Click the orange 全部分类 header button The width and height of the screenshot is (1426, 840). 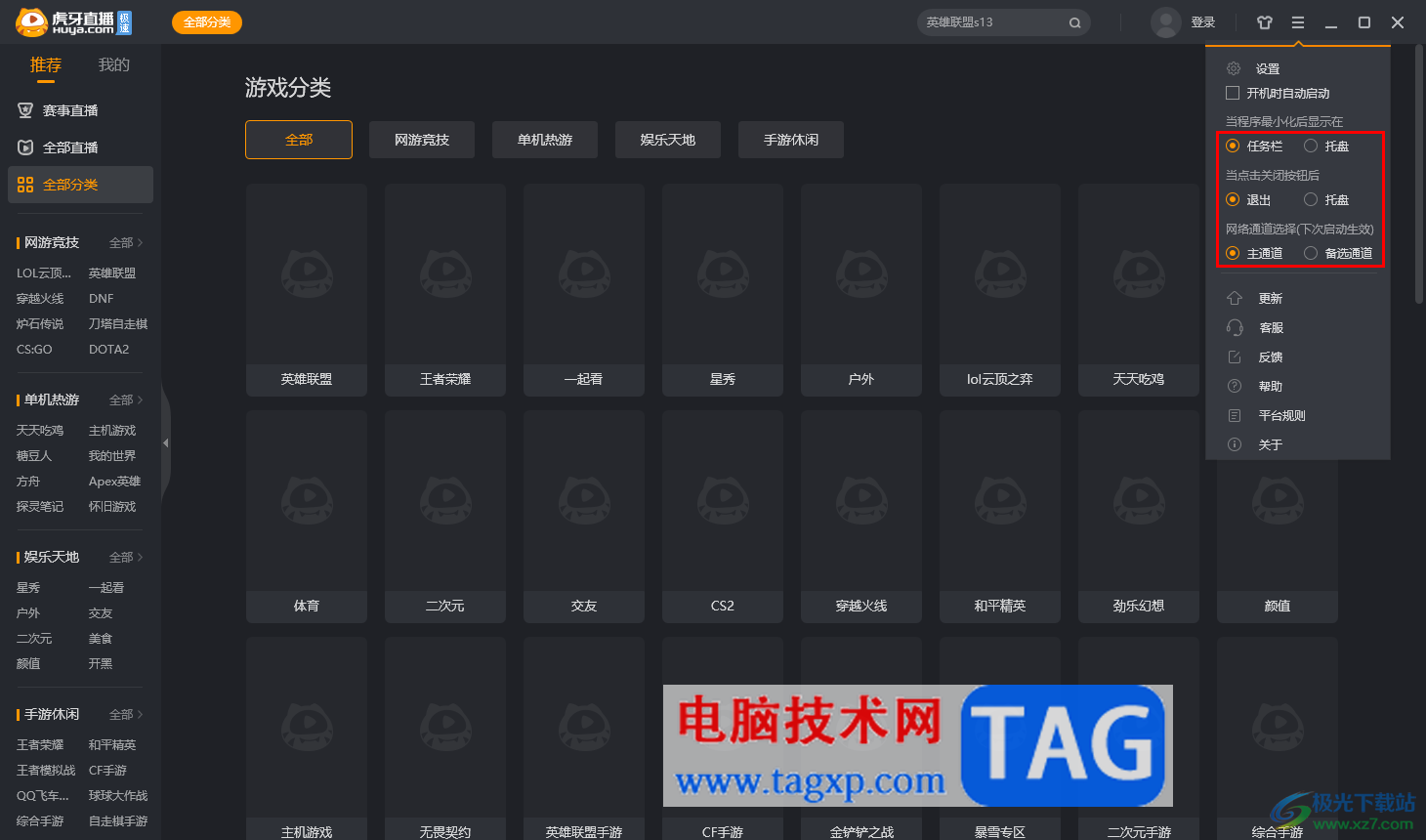coord(207,22)
